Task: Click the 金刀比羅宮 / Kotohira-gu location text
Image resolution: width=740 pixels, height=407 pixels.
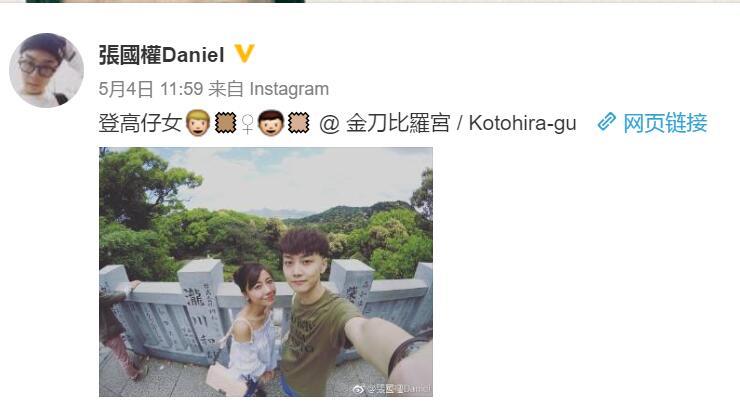Action: pyautogui.click(x=461, y=123)
